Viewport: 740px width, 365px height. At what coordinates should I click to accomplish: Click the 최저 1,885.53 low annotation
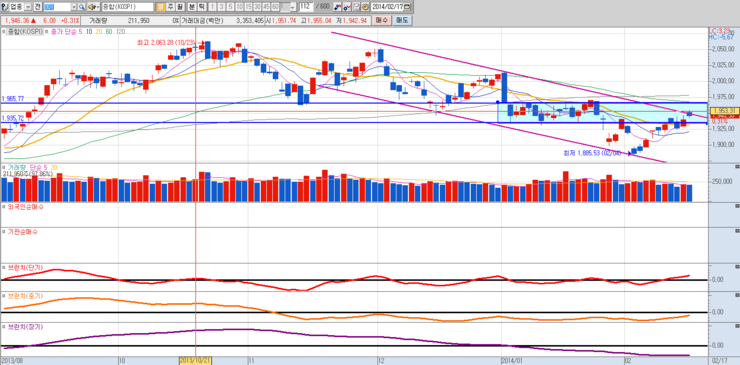[x=592, y=153]
